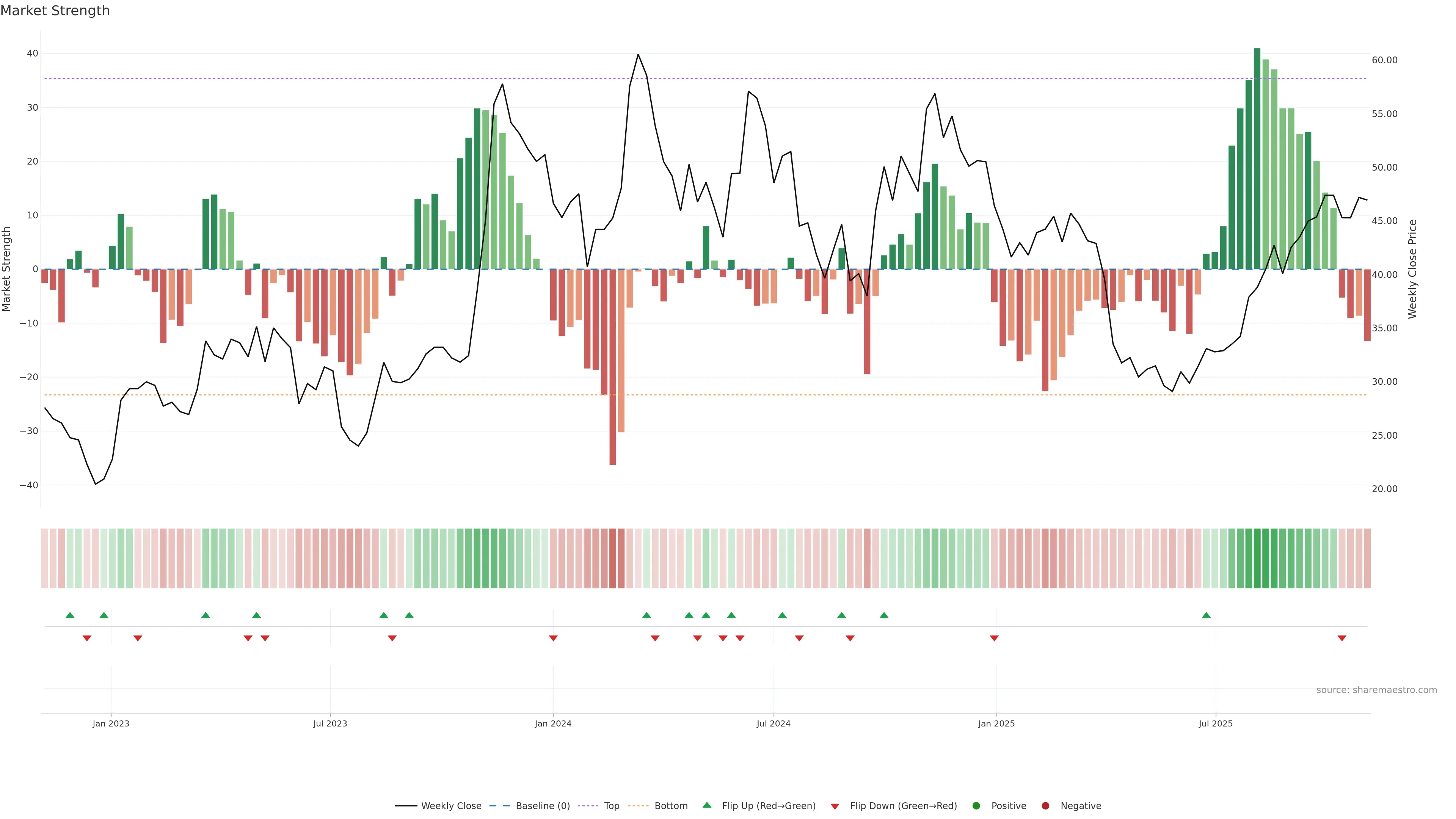
Task: Click the Jan 2023 x-axis label
Action: 111,723
